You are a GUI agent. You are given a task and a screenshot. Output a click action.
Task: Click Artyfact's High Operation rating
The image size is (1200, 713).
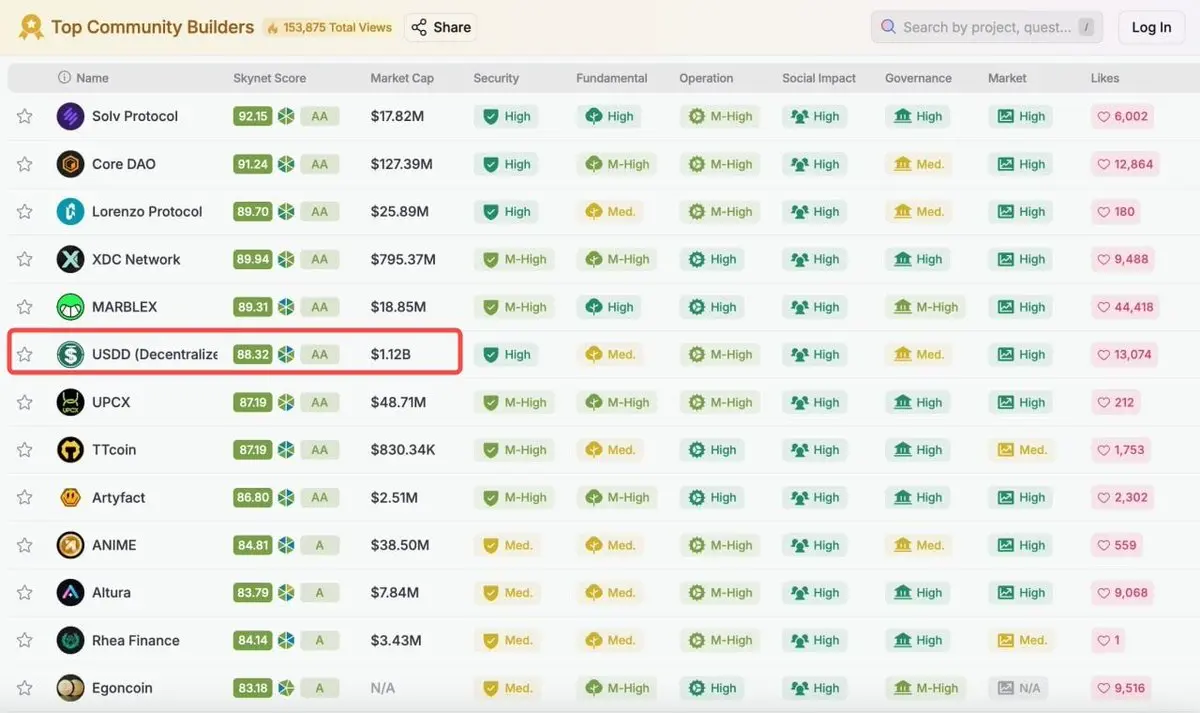(713, 497)
